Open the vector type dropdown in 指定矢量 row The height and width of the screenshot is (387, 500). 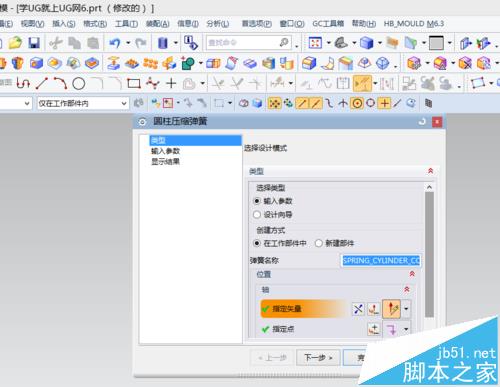(x=406, y=309)
